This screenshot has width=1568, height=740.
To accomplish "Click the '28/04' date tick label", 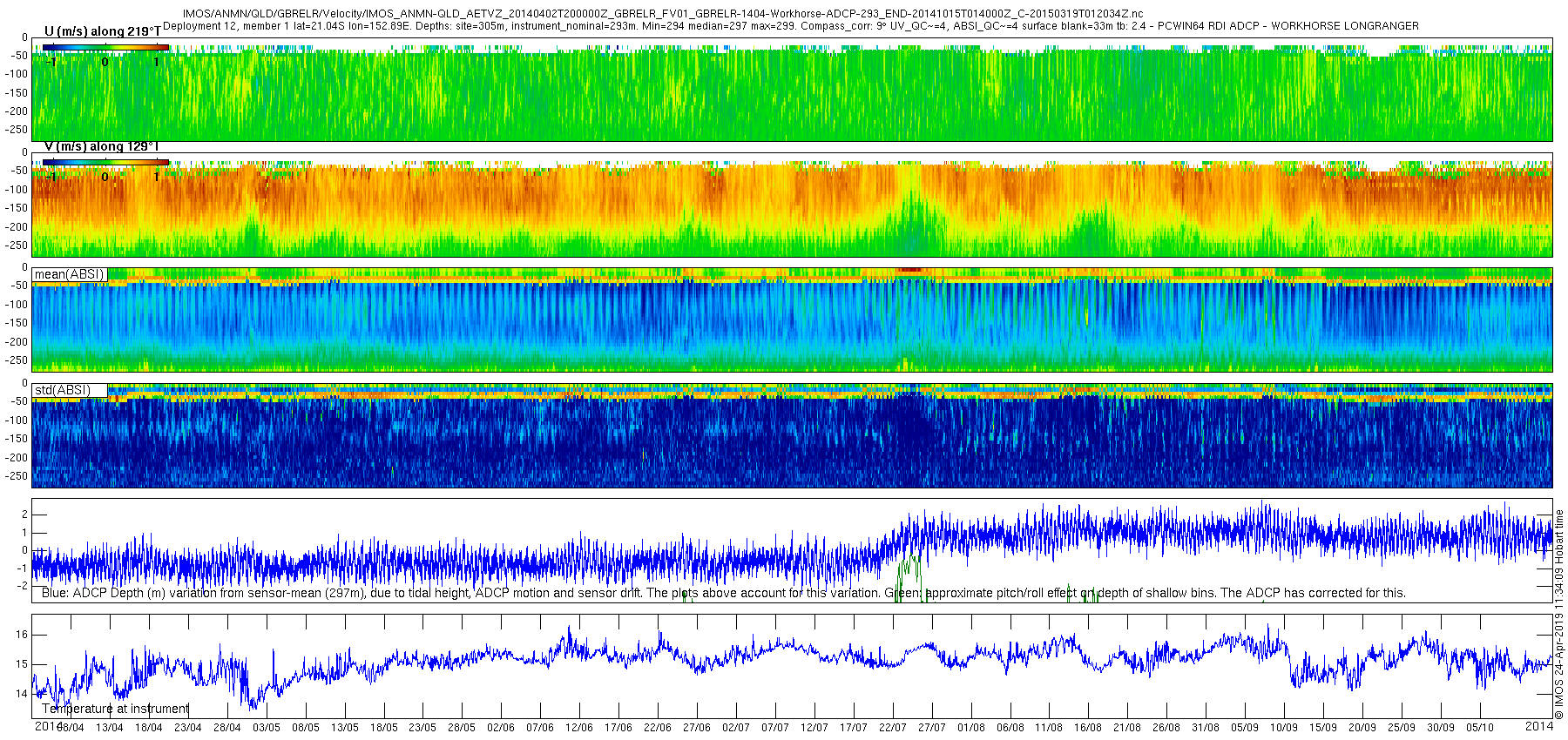I will click(x=226, y=728).
